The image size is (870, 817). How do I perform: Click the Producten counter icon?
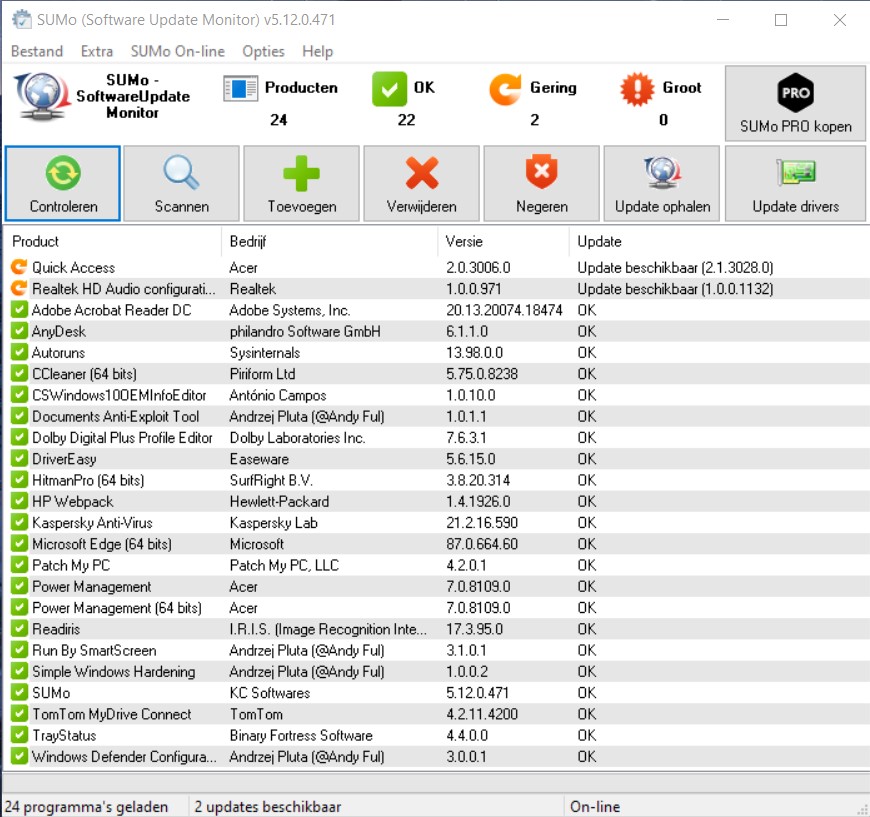pos(240,88)
